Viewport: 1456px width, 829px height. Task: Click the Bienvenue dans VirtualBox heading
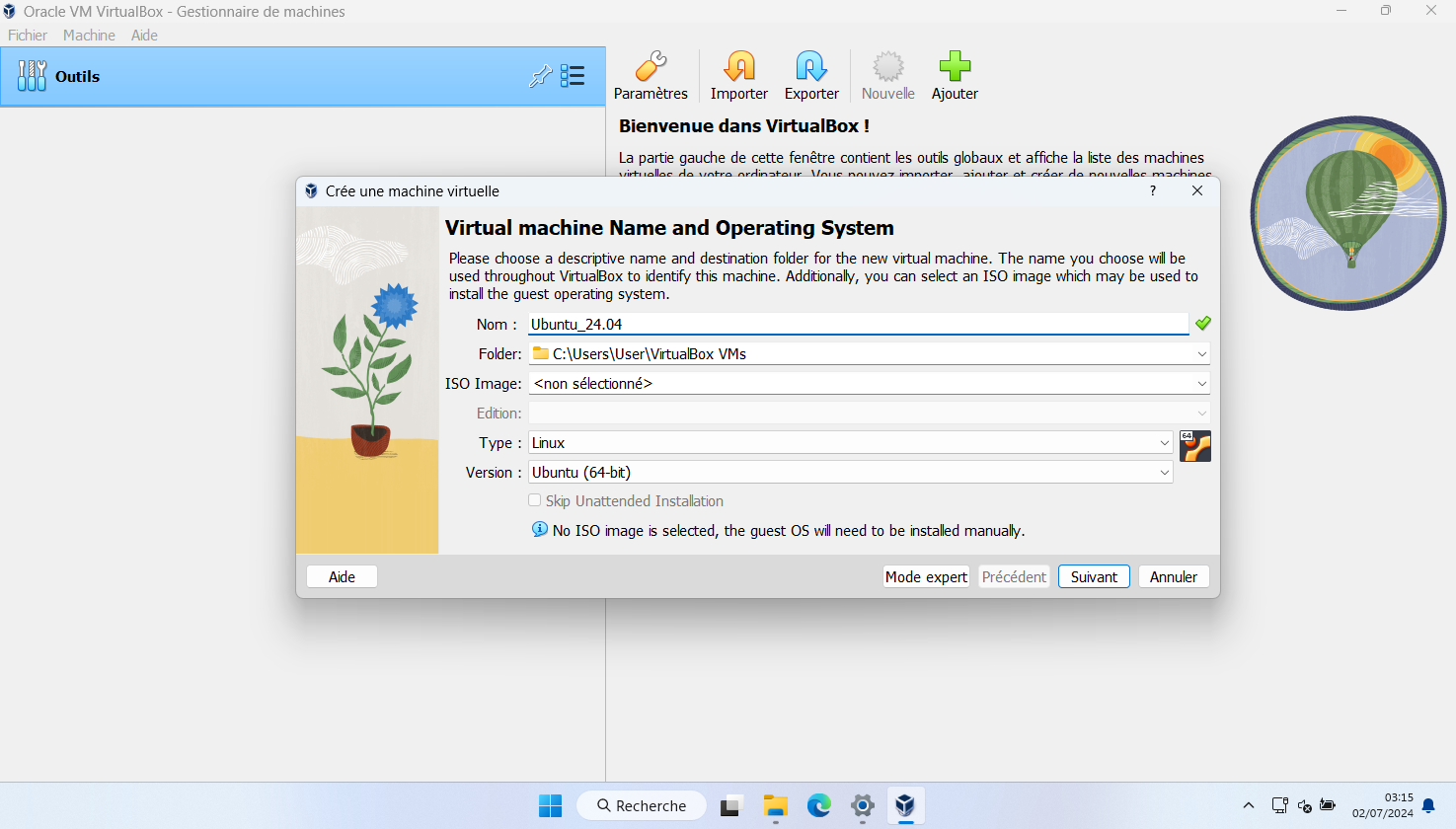744,125
